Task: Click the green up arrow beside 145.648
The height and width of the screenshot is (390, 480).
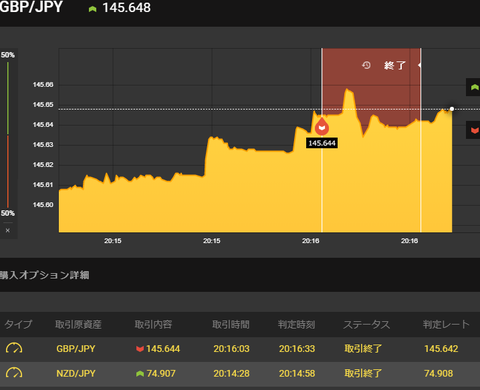Action: [x=92, y=9]
